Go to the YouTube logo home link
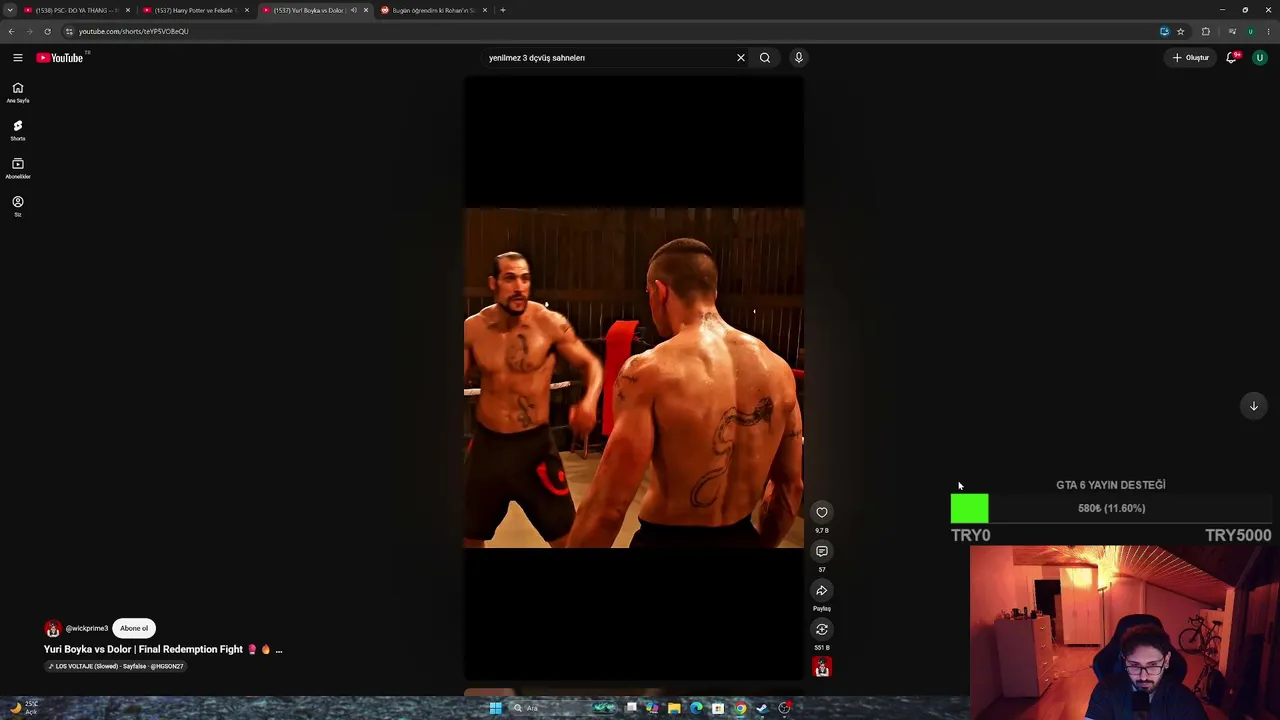1280x720 pixels. tap(60, 58)
